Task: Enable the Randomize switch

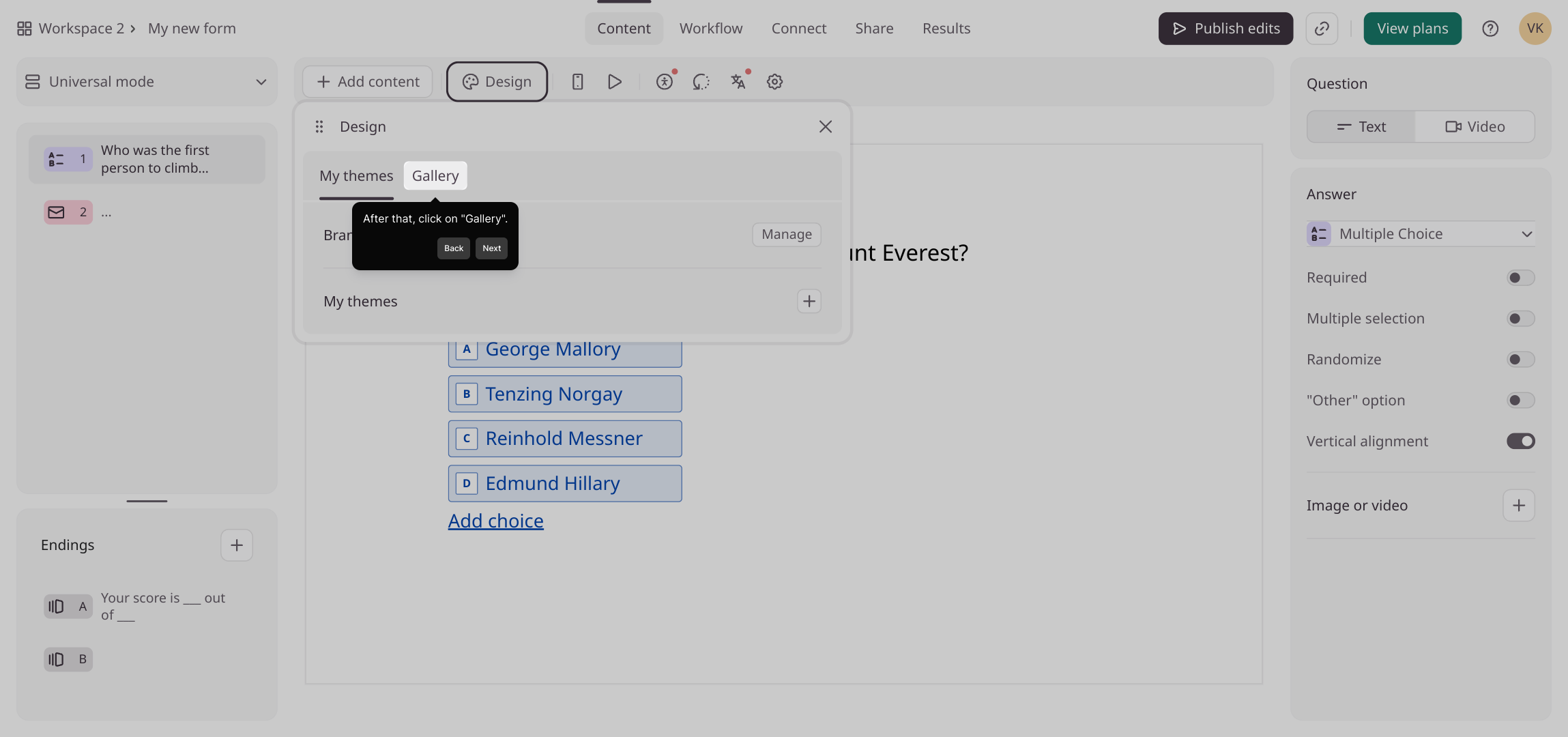Action: pos(1521,360)
